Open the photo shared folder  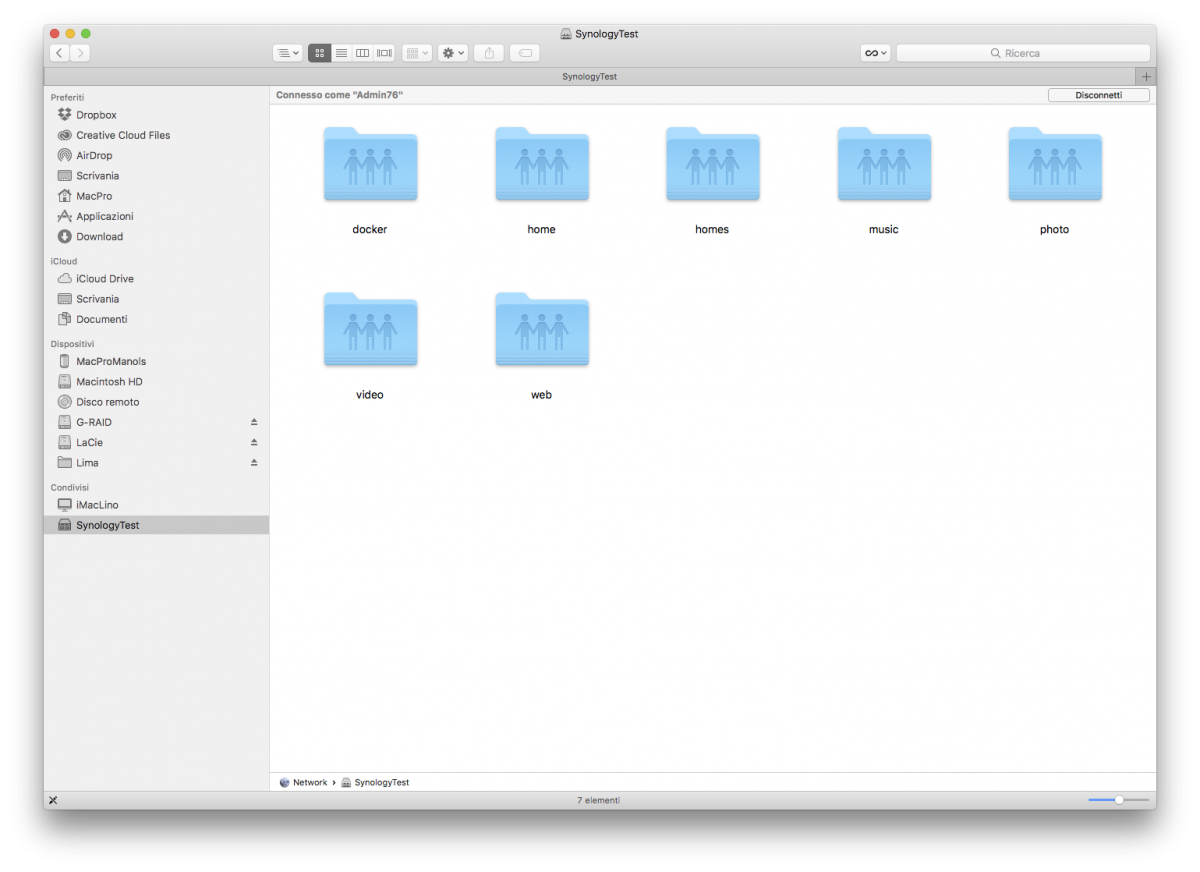tap(1054, 166)
